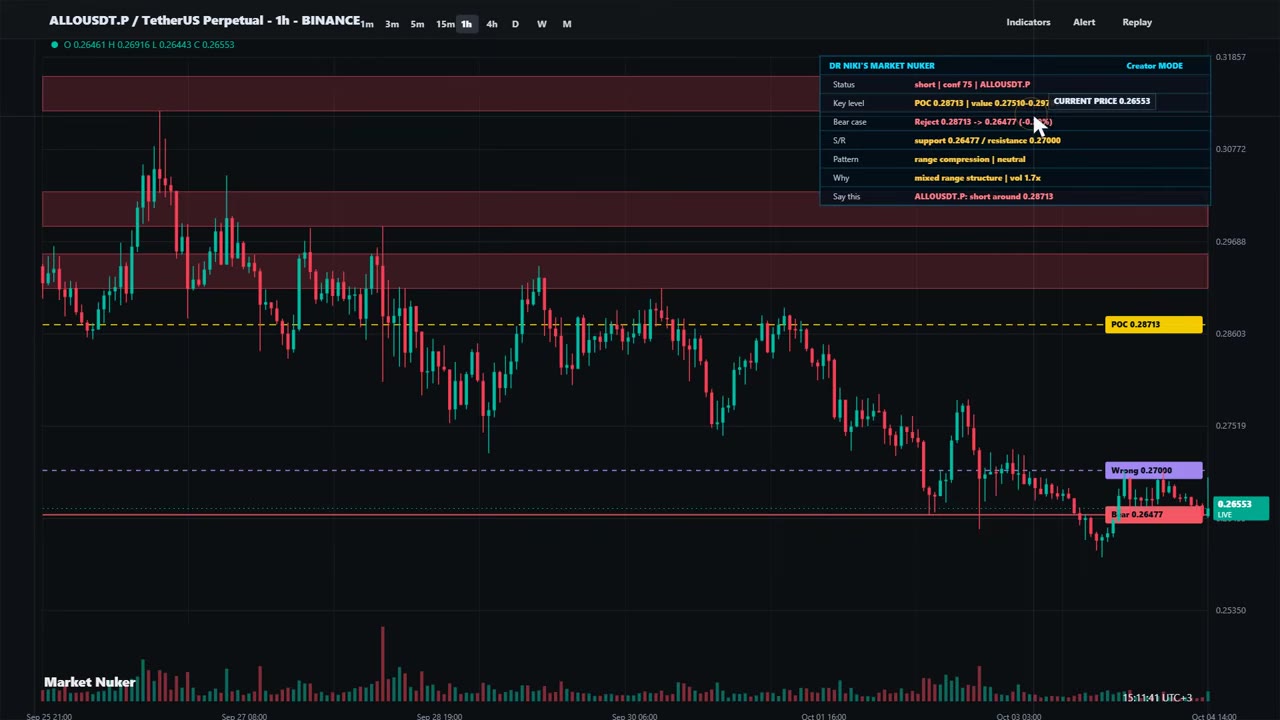Change timeframe to 4h

point(491,24)
